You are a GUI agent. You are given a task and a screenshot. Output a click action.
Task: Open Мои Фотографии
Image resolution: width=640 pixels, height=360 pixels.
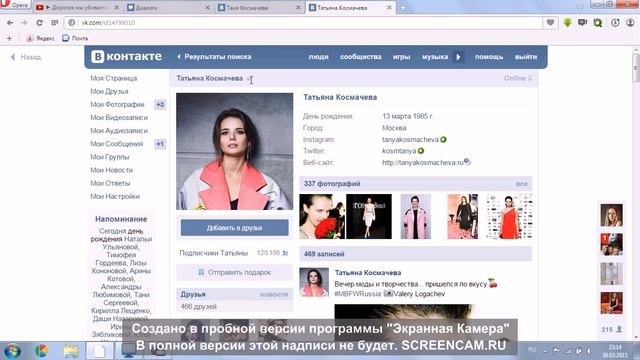[x=117, y=104]
